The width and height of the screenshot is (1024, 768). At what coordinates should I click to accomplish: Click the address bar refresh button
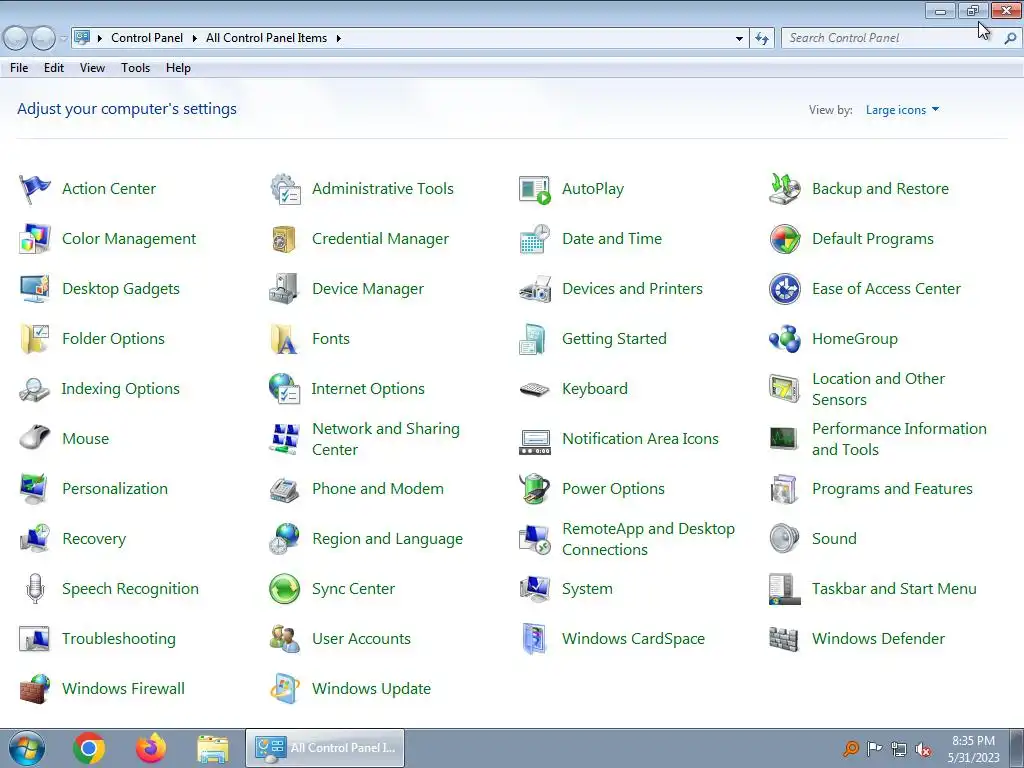[761, 39]
